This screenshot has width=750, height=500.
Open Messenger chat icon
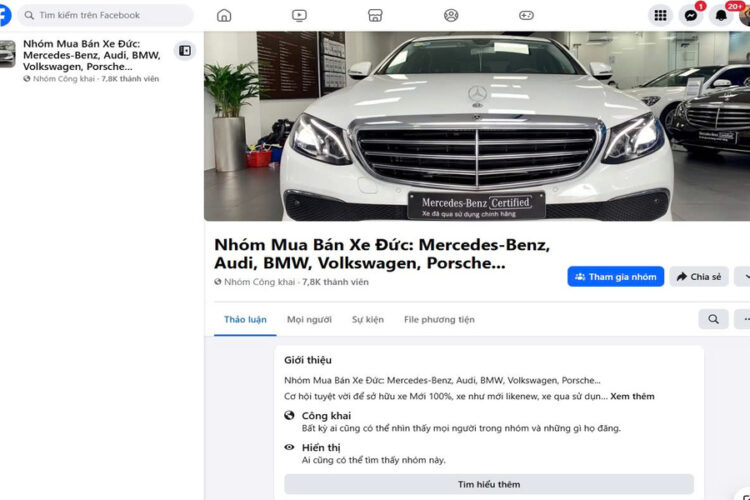[691, 15]
